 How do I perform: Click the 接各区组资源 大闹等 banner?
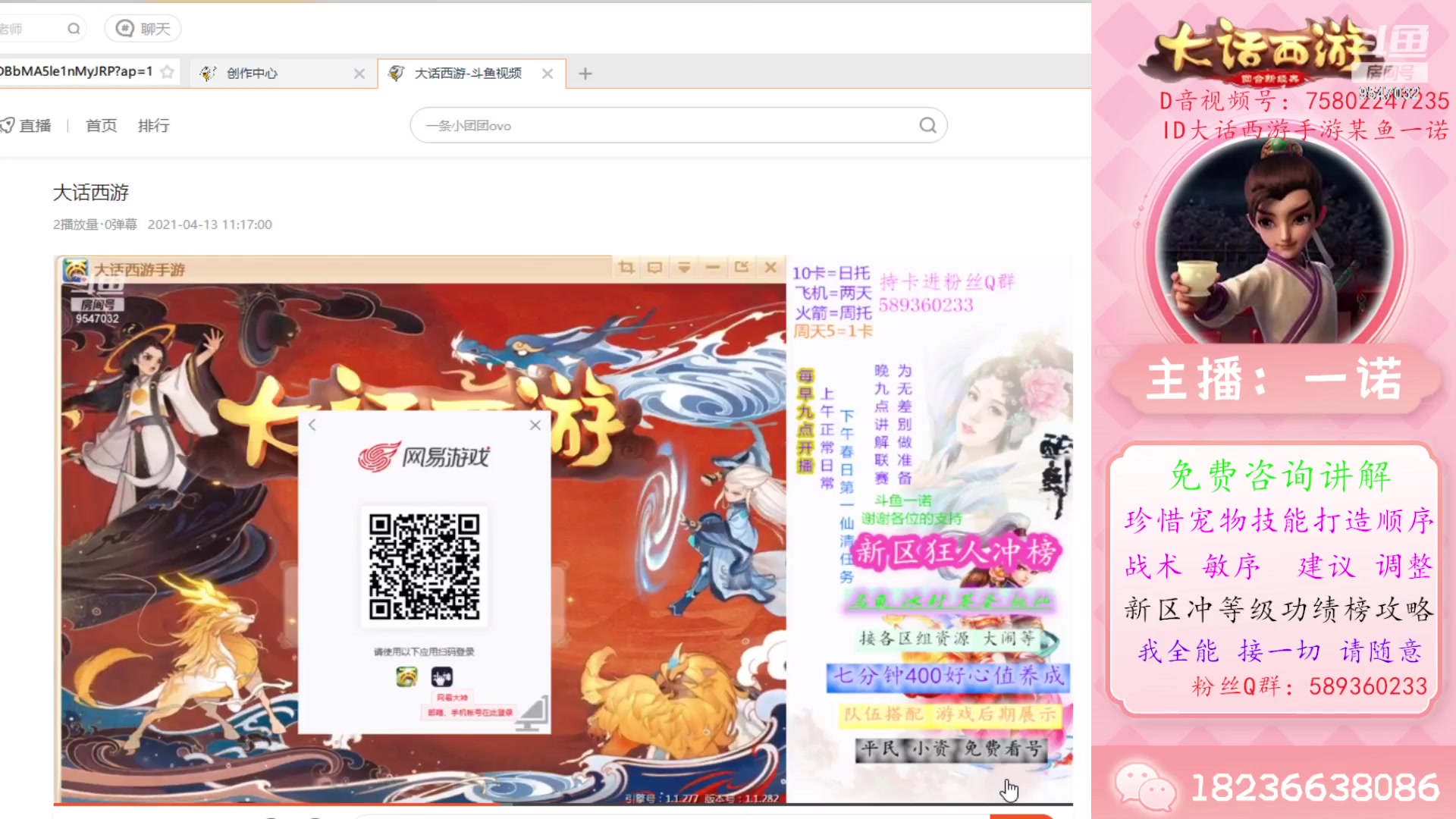pyautogui.click(x=948, y=639)
